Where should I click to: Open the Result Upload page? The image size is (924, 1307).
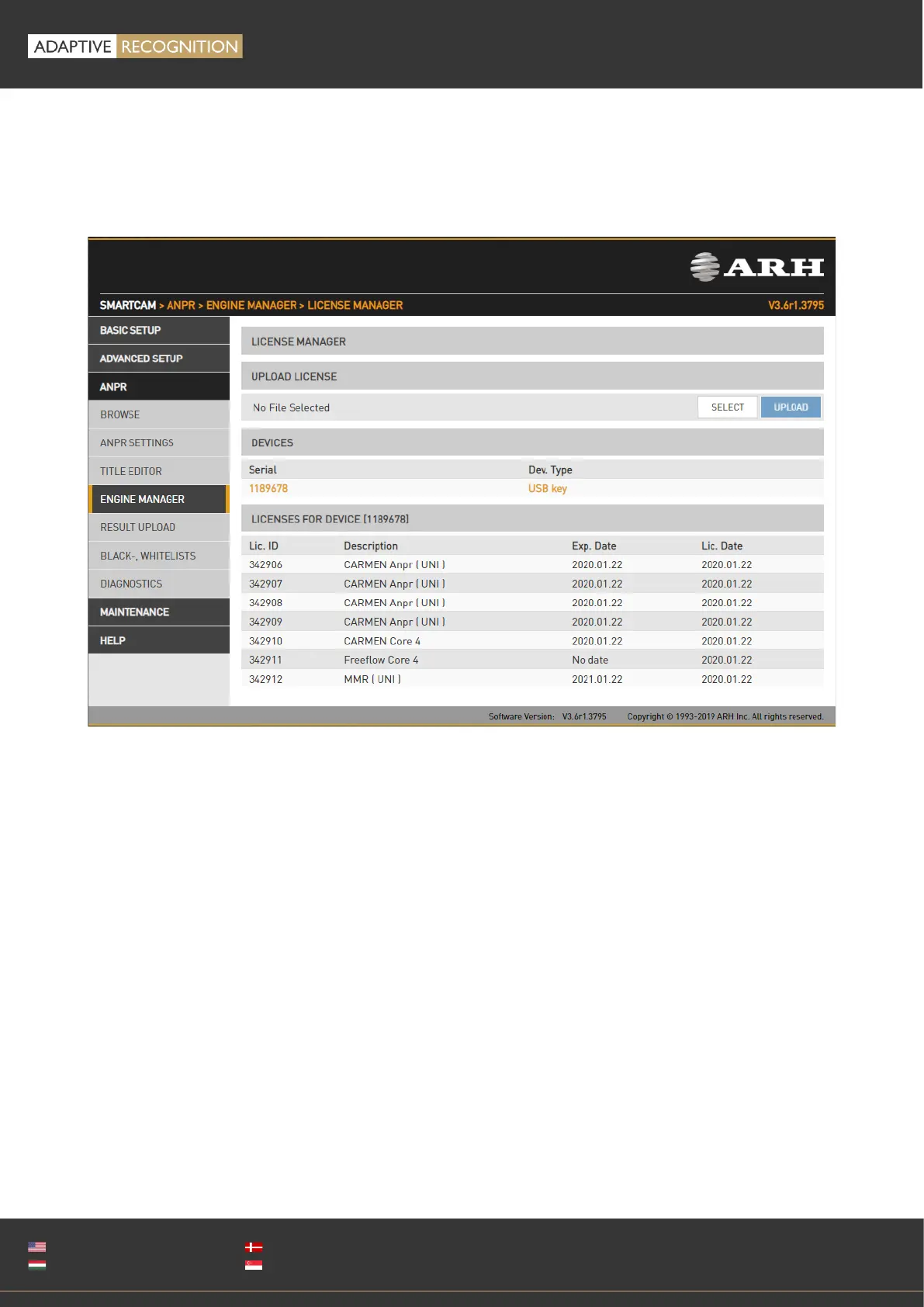[159, 527]
